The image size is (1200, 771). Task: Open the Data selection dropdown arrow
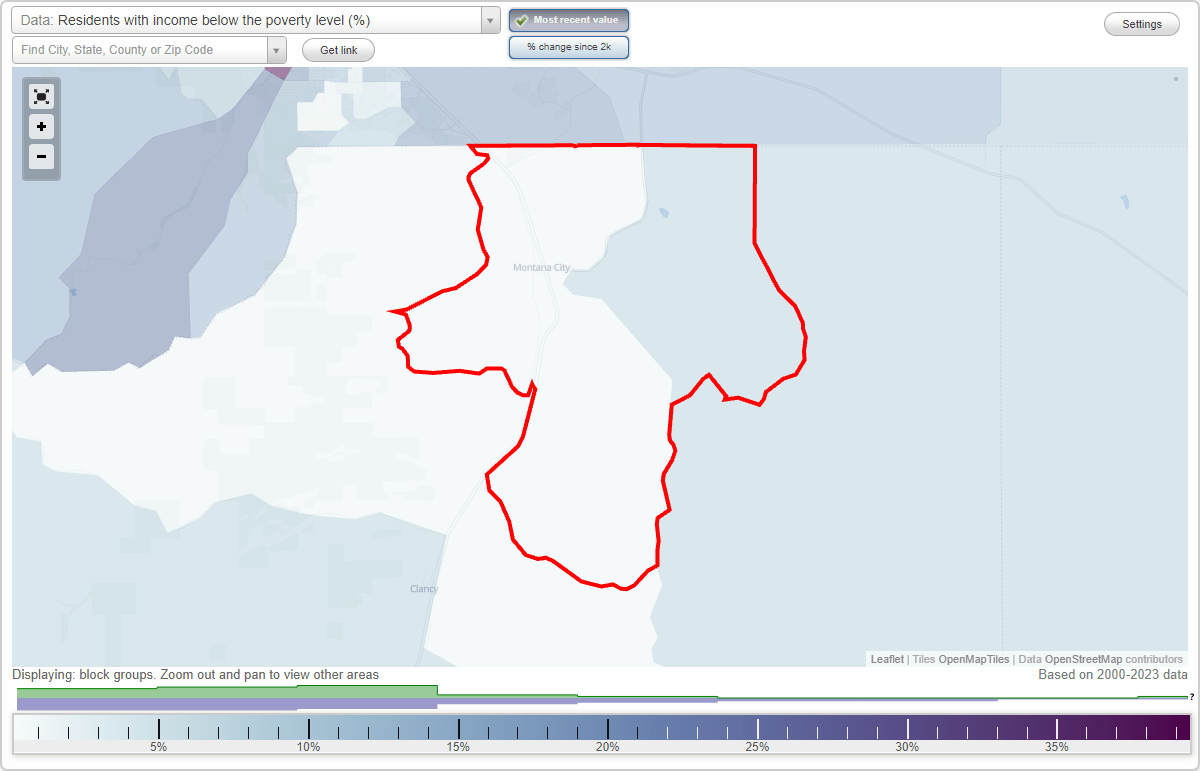490,20
